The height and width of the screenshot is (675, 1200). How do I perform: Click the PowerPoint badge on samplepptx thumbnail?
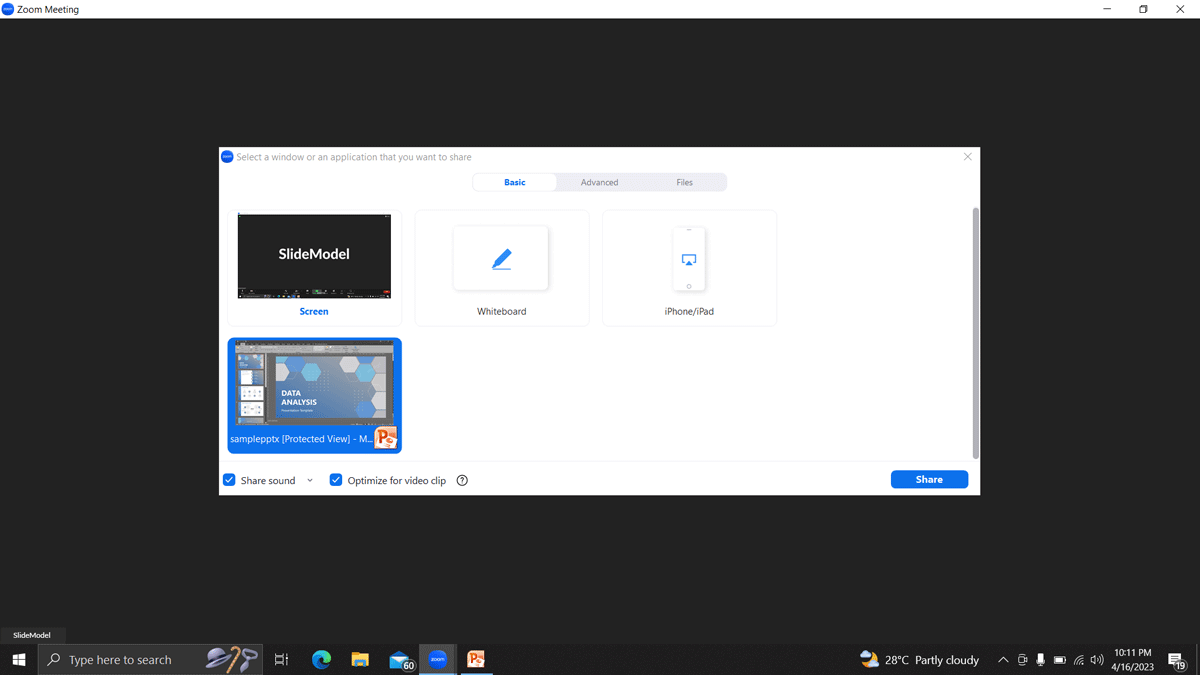tap(385, 437)
